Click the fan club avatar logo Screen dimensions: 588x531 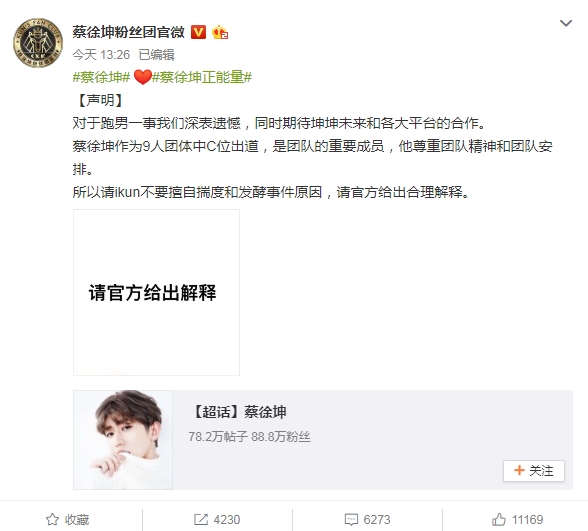pos(38,43)
